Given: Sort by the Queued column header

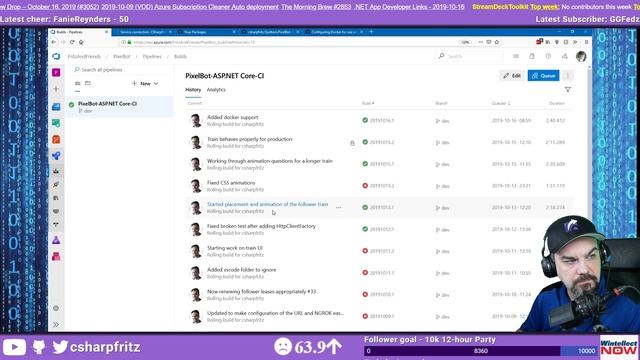Looking at the screenshot, I should [x=501, y=103].
